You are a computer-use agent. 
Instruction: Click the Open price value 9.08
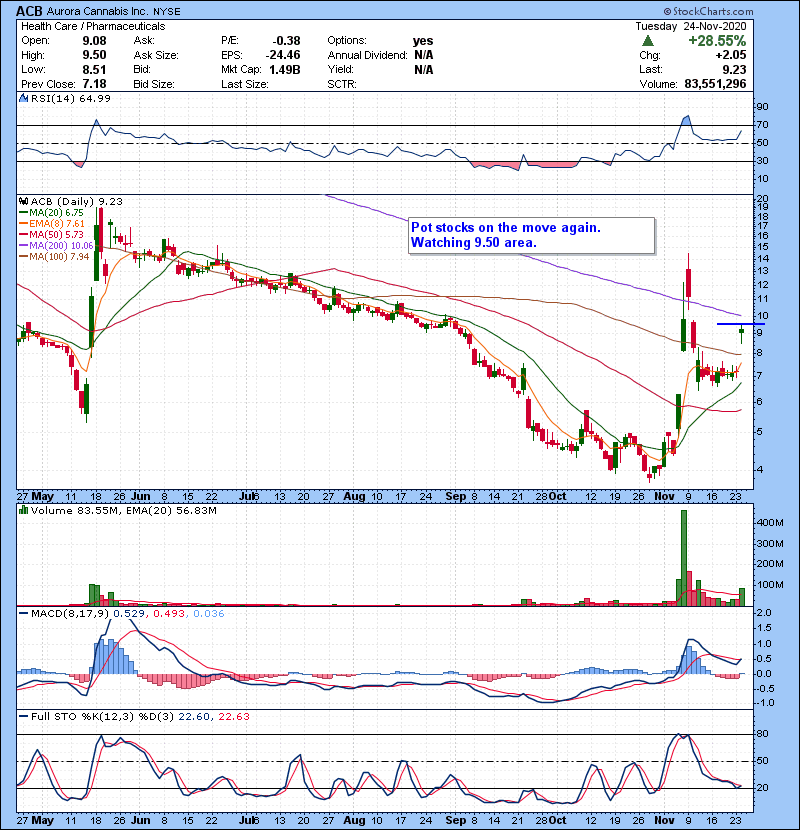pos(94,41)
